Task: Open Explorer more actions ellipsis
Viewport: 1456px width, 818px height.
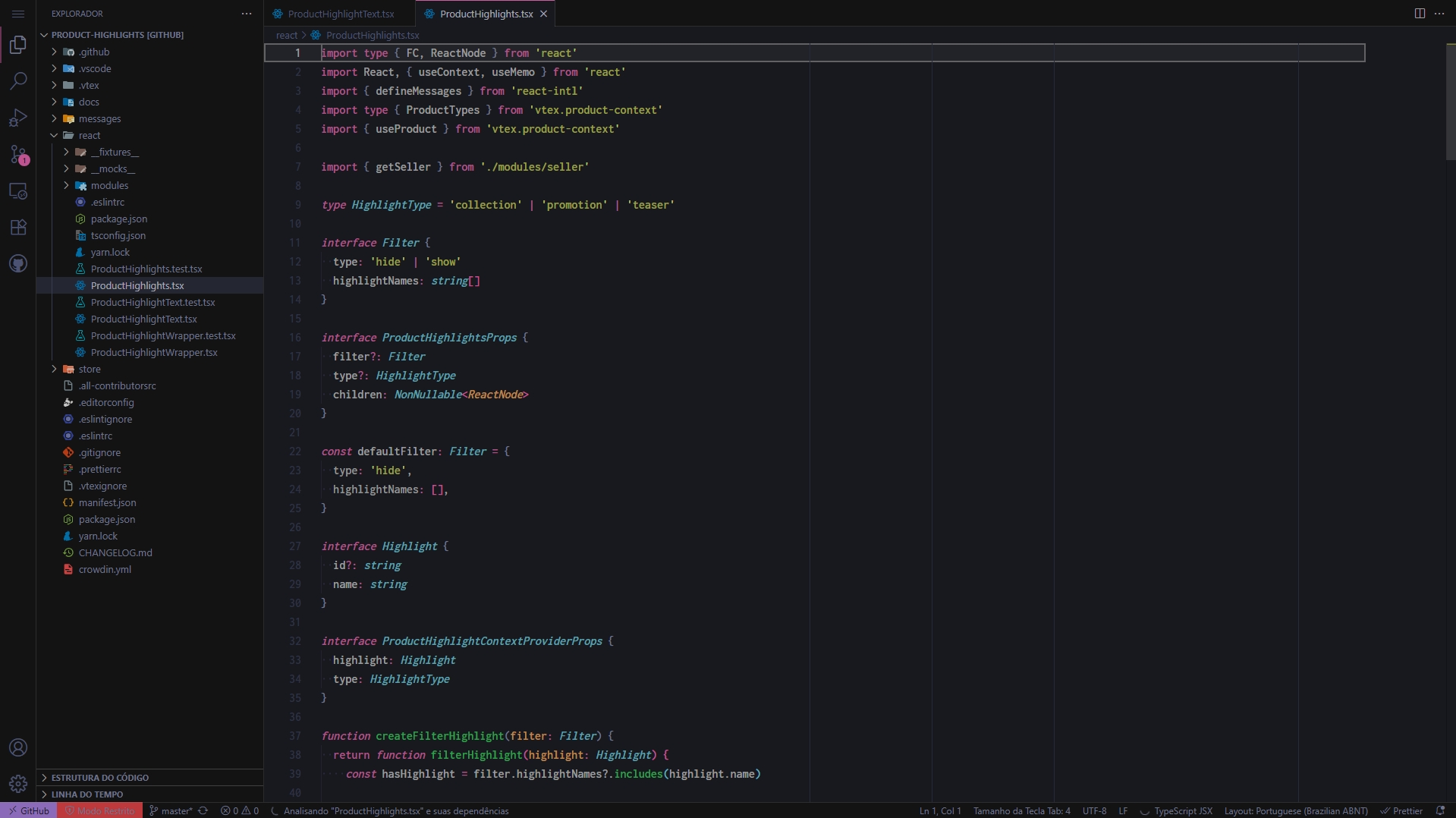Action: pos(247,14)
